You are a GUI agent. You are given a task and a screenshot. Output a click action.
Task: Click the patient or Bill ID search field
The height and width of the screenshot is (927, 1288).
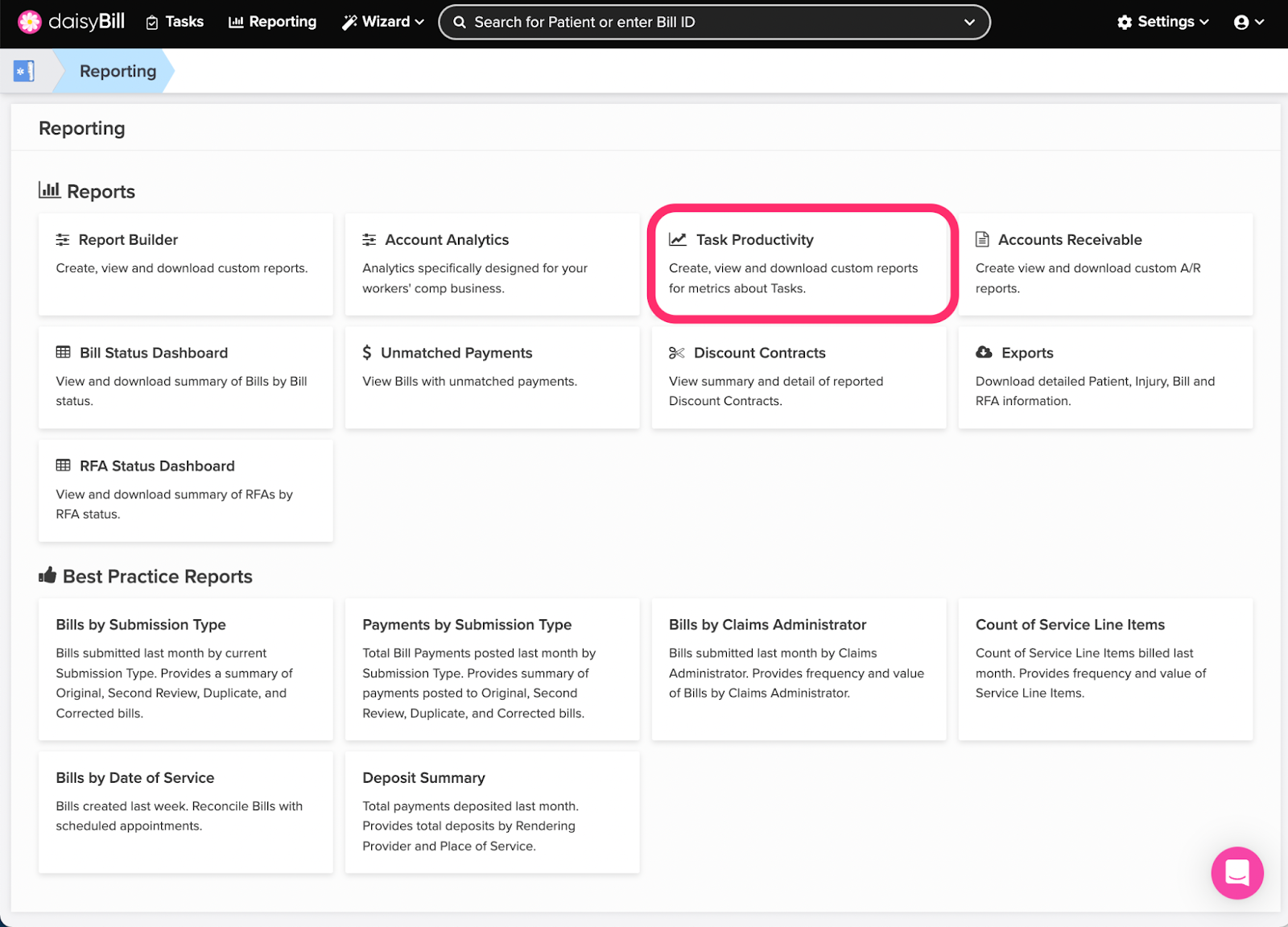(708, 22)
